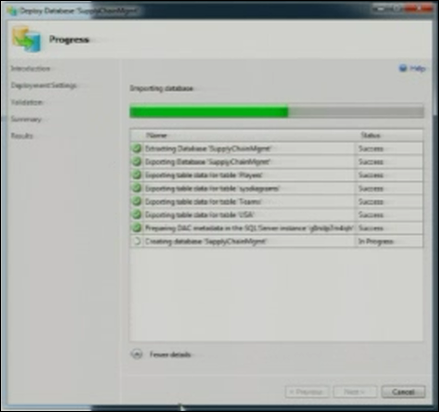
Task: Click the Previous button
Action: click(307, 392)
